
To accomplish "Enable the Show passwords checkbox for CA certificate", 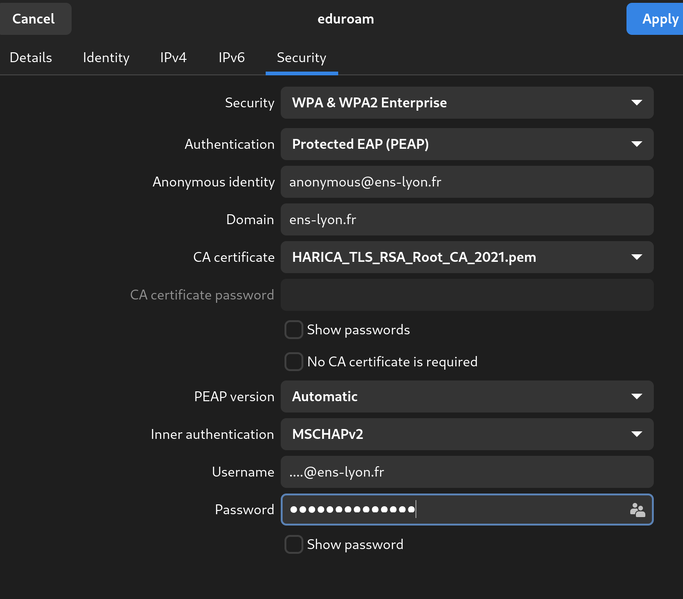I will pos(294,330).
